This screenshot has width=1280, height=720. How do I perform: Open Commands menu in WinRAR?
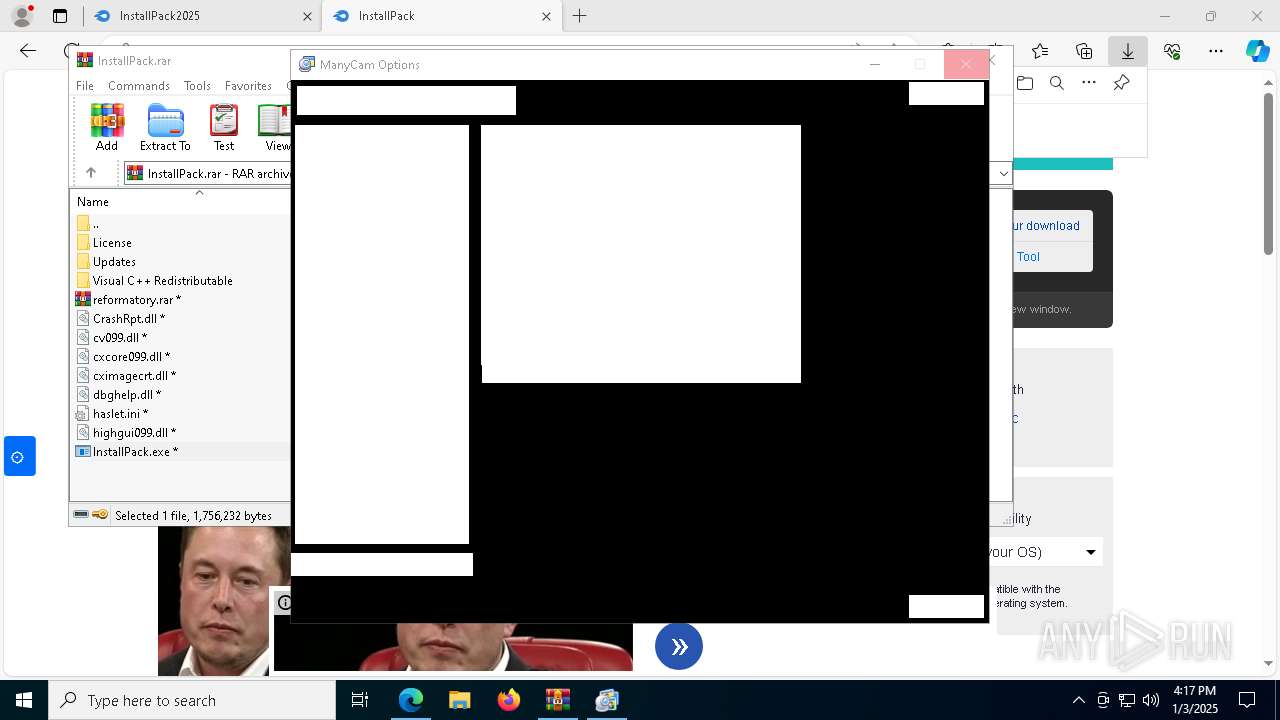[139, 86]
